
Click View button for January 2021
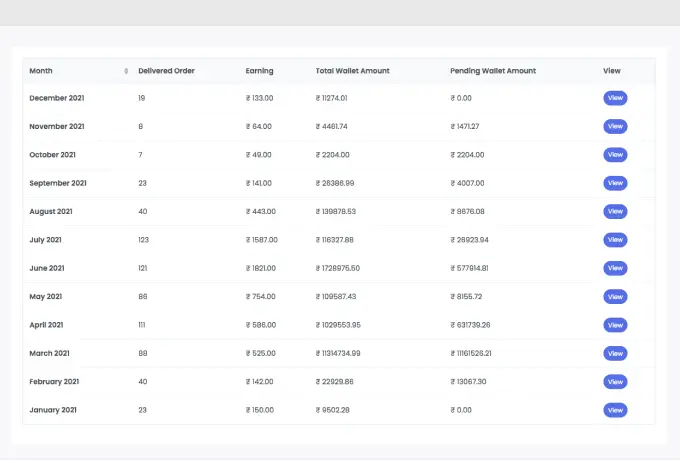pyautogui.click(x=615, y=410)
